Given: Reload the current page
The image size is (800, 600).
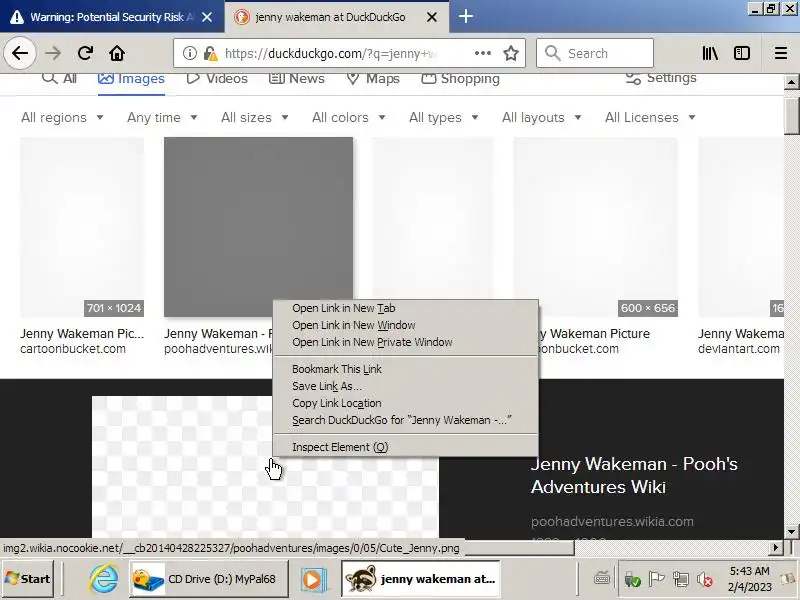Looking at the screenshot, I should coord(85,53).
